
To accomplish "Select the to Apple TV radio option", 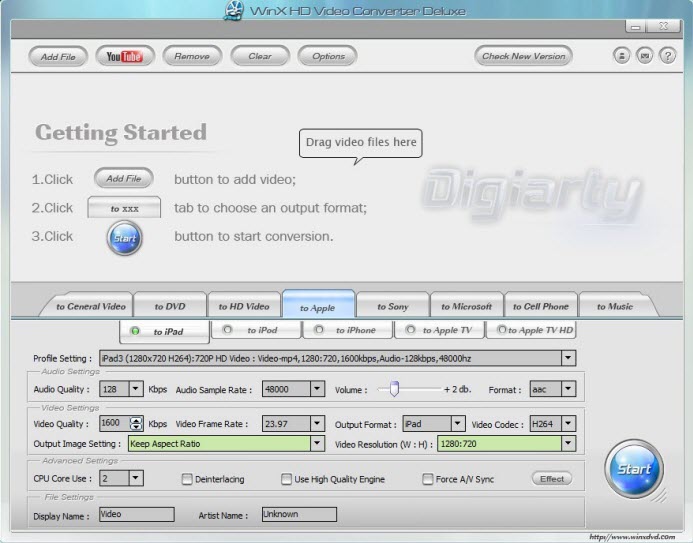I will tap(410, 330).
